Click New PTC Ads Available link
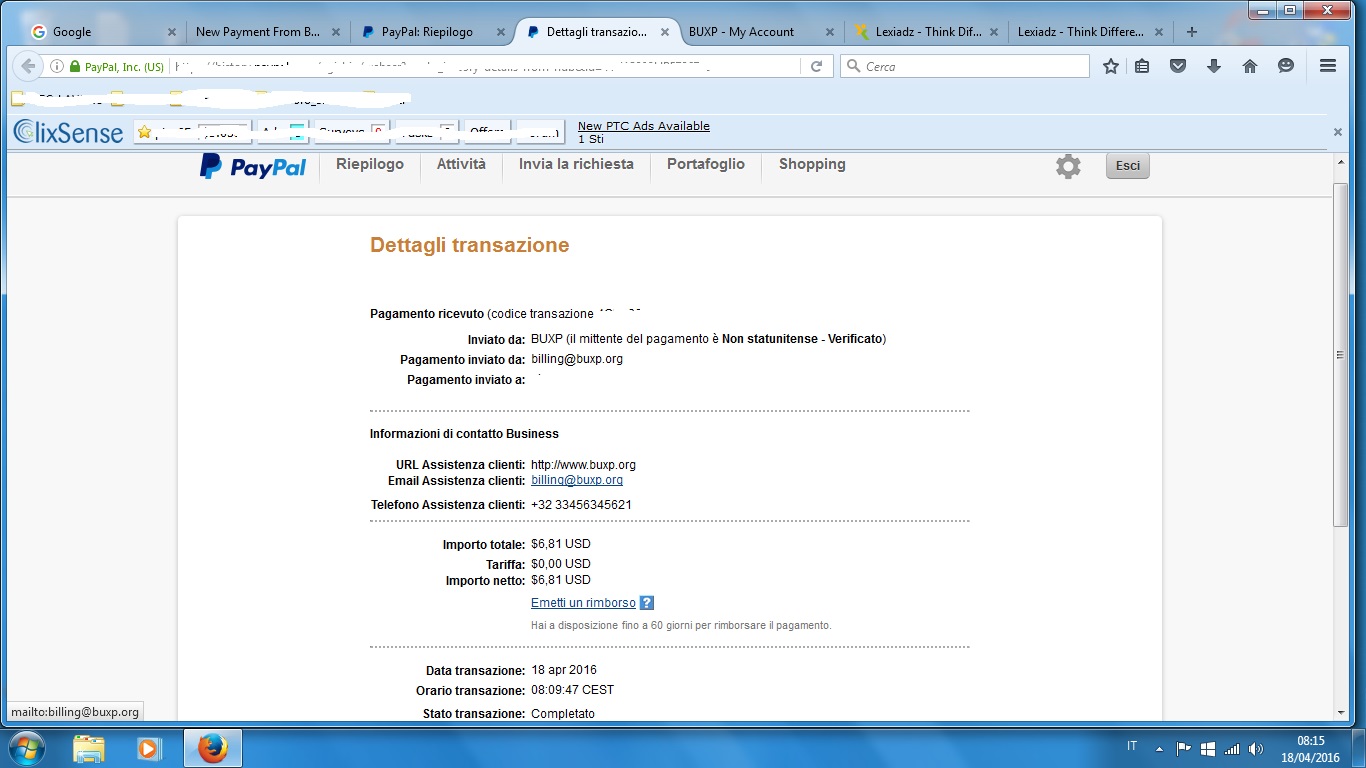This screenshot has height=768, width=1366. pyautogui.click(x=644, y=126)
